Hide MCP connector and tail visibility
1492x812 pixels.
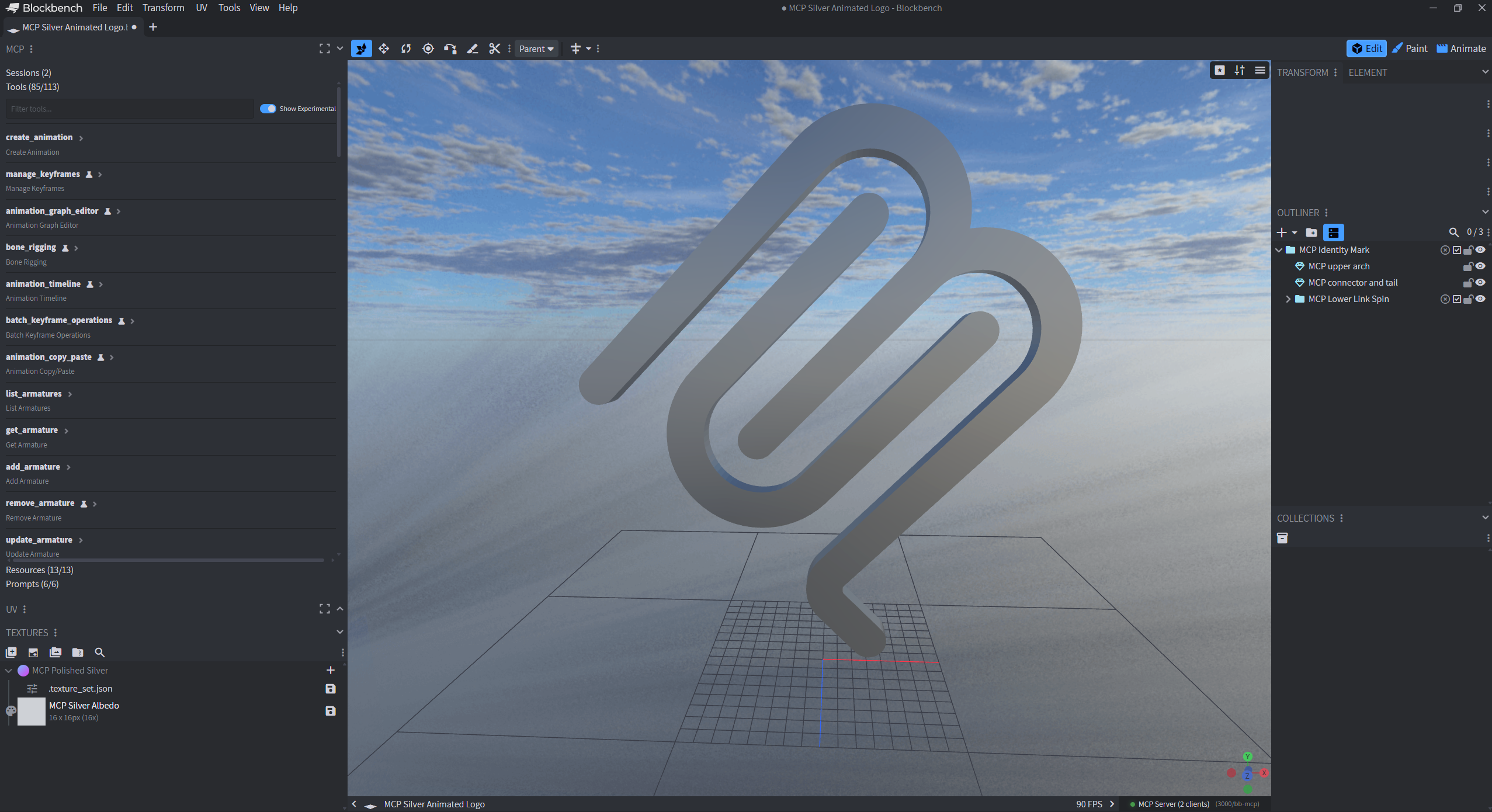click(1480, 283)
